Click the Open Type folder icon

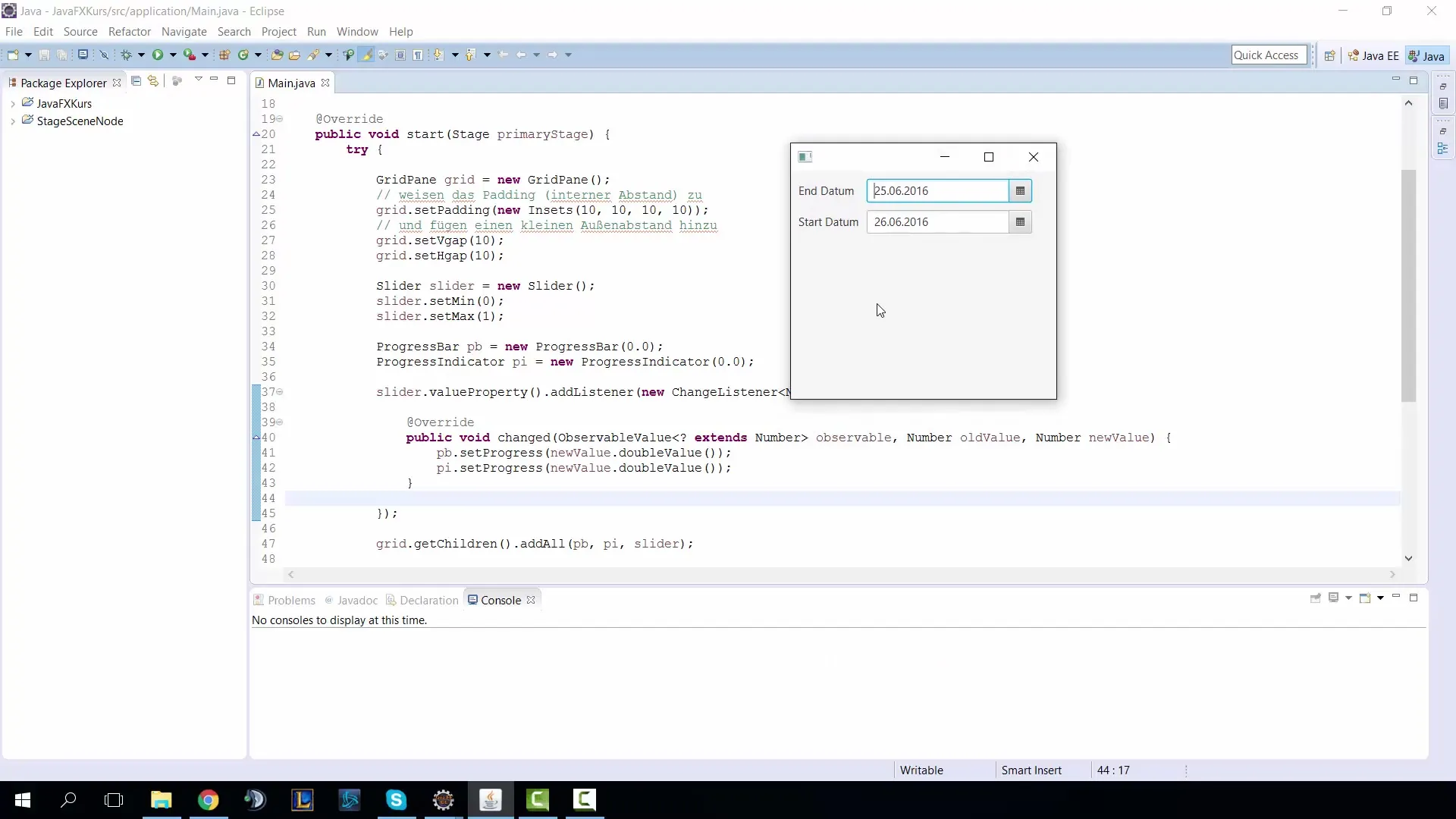tap(277, 55)
